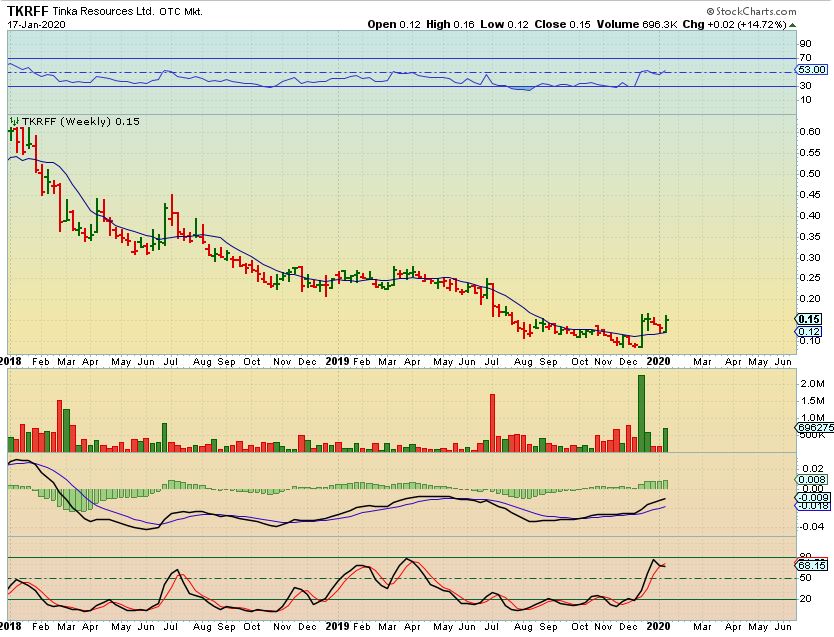The width and height of the screenshot is (834, 637).
Task: Click the MACD line tag reading -0.009
Action: click(x=810, y=497)
